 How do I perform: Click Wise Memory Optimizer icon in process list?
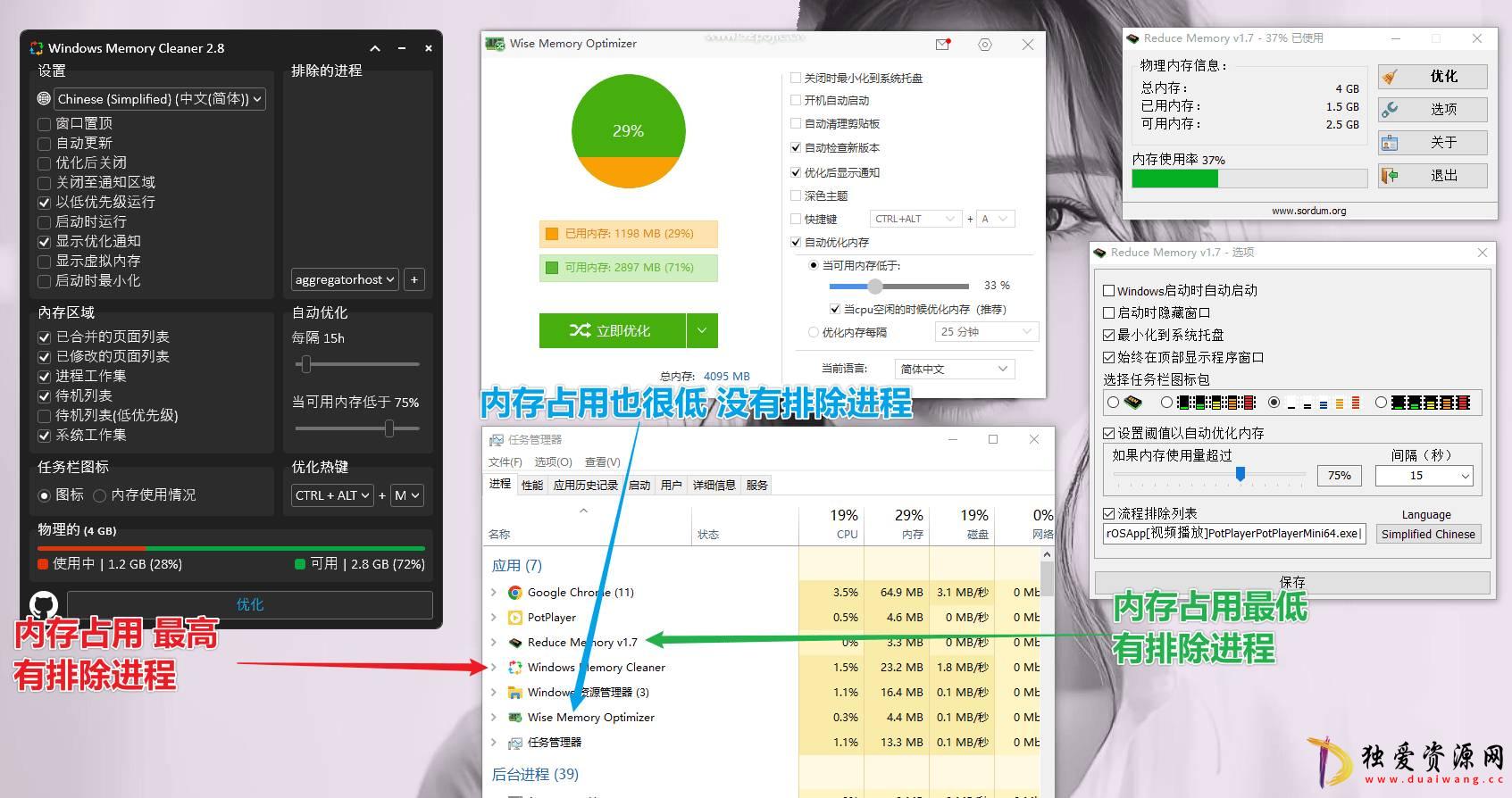point(514,718)
